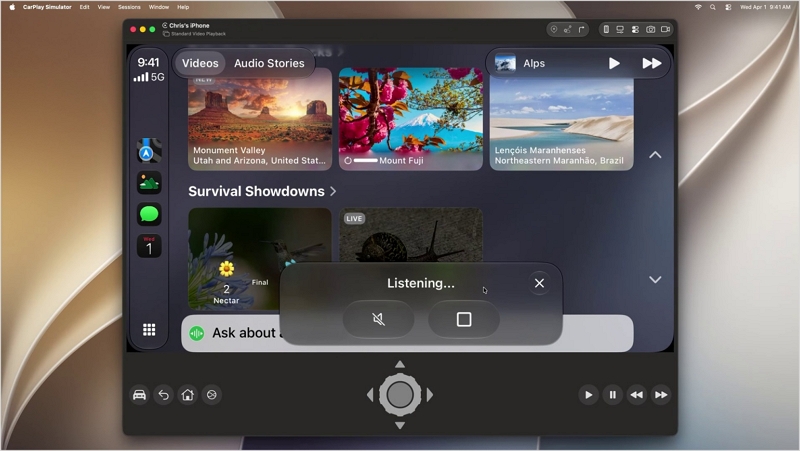The height and width of the screenshot is (451, 800).
Task: Open the Edit menu
Action: (84, 7)
